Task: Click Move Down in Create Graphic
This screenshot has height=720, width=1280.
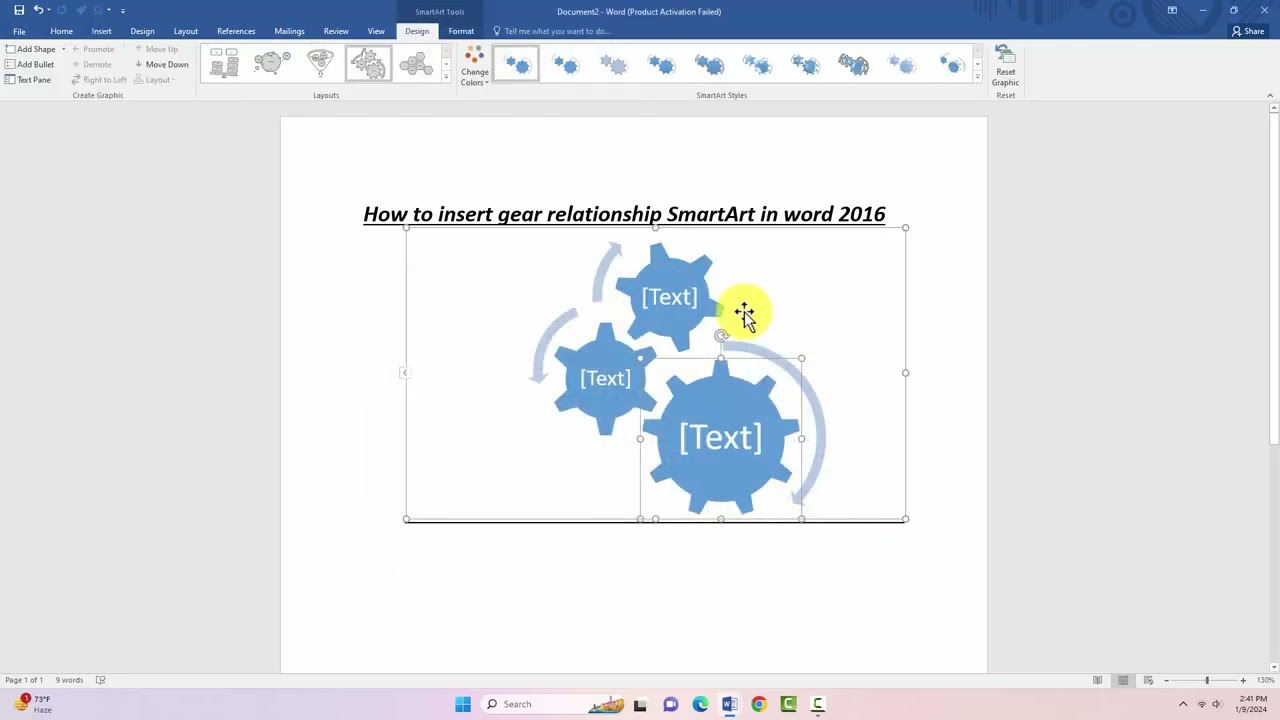Action: [161, 64]
